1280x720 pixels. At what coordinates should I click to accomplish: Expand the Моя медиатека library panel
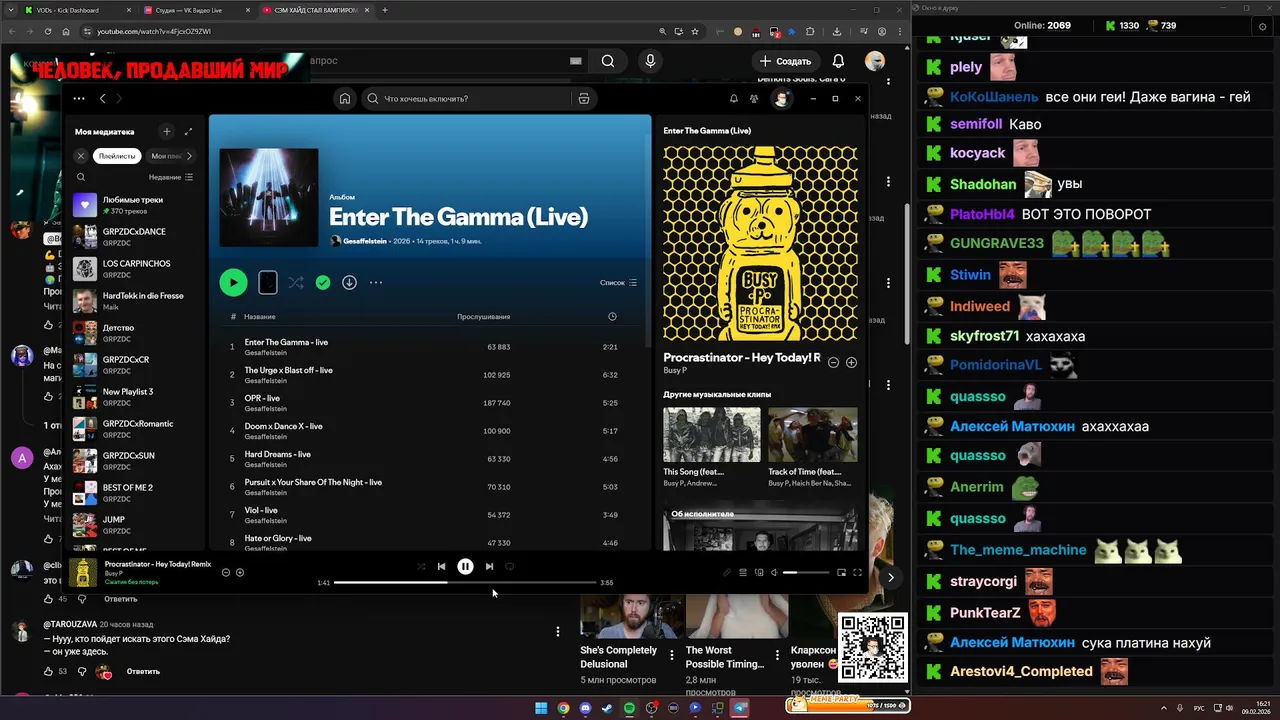pyautogui.click(x=188, y=131)
